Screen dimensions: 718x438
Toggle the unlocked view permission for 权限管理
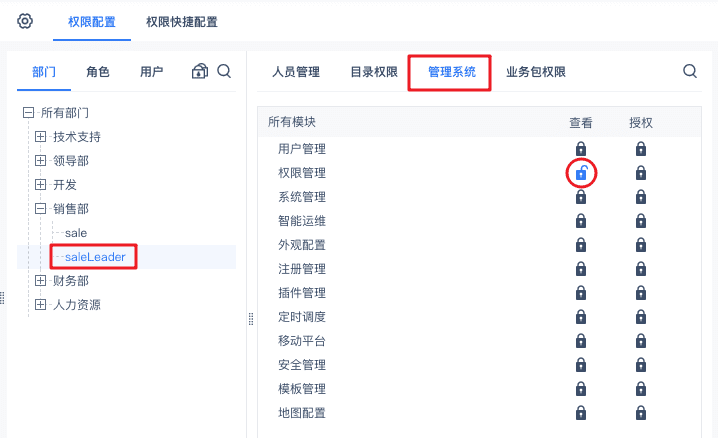[x=581, y=173]
